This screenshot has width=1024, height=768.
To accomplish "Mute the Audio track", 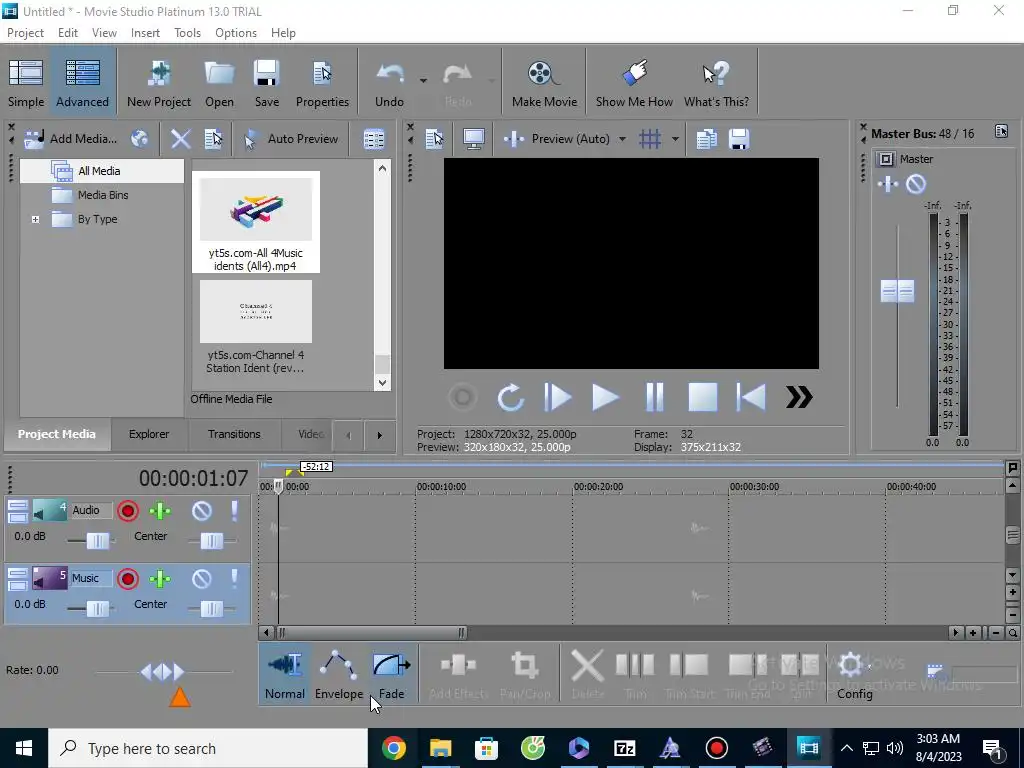I will (x=202, y=511).
